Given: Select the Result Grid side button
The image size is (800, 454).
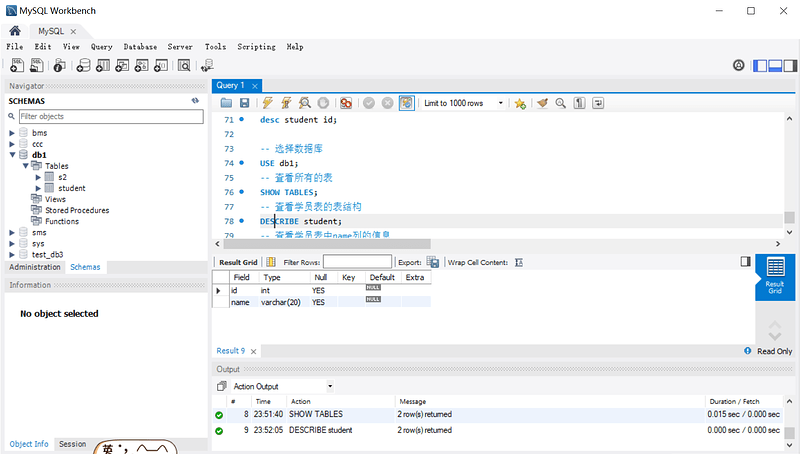Looking at the screenshot, I should point(775,277).
